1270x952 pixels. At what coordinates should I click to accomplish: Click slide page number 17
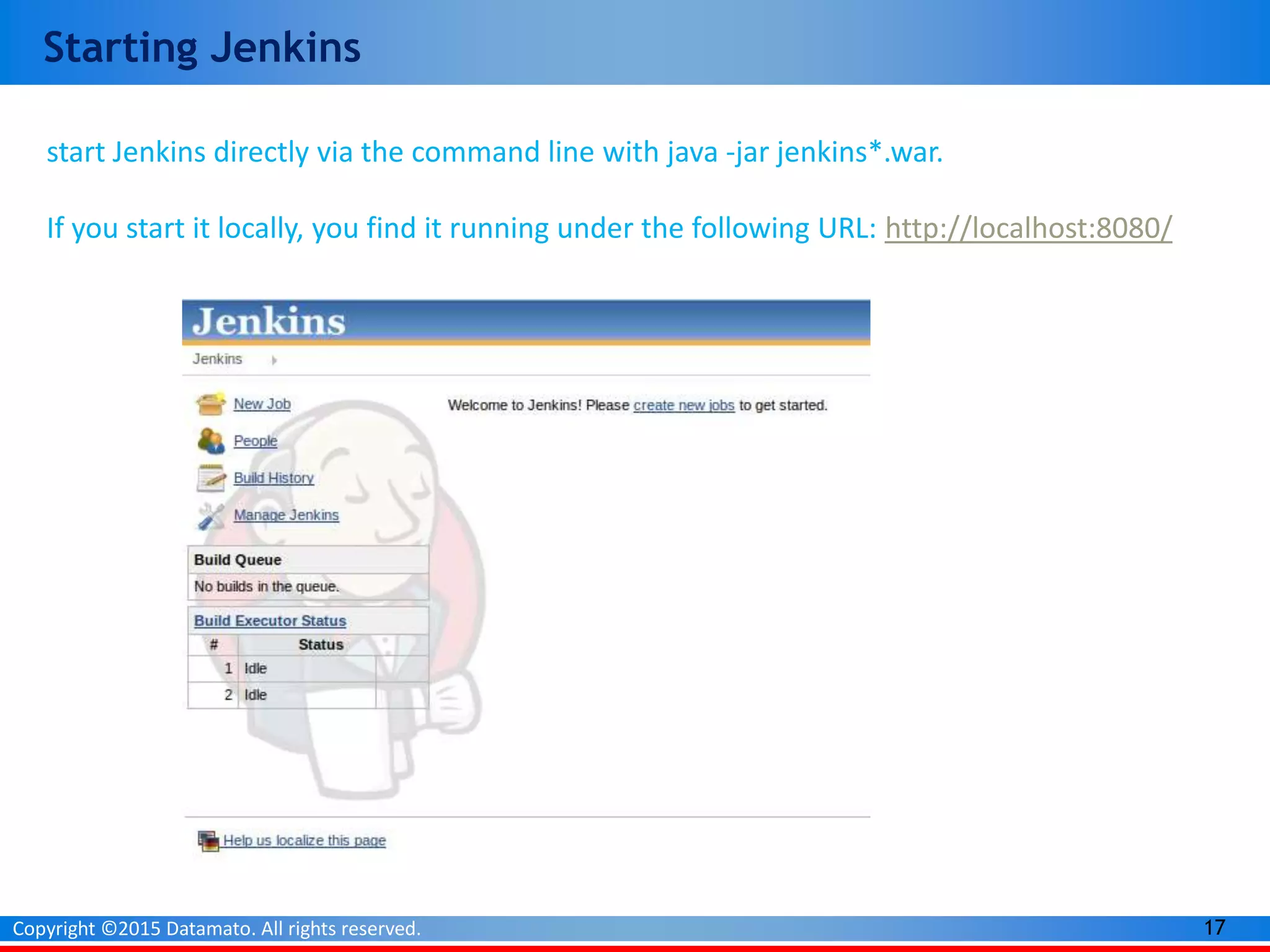[1215, 927]
